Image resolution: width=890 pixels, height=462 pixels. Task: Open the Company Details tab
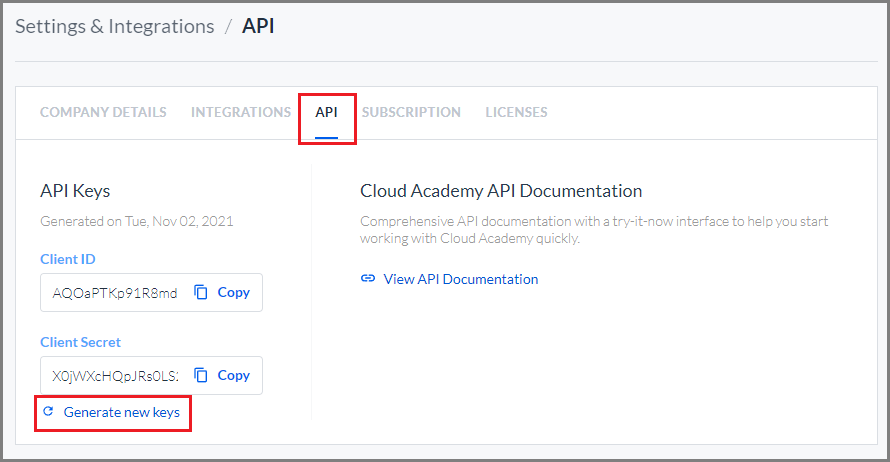click(x=103, y=112)
